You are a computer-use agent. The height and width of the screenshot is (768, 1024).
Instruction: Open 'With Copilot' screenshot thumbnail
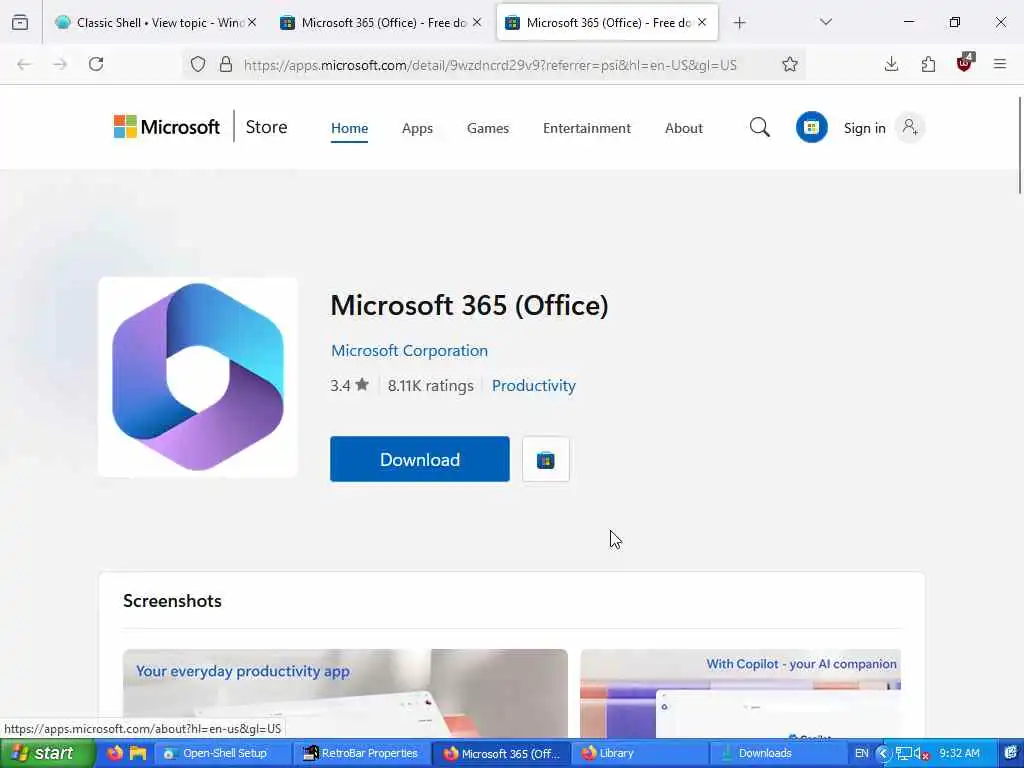[741, 694]
